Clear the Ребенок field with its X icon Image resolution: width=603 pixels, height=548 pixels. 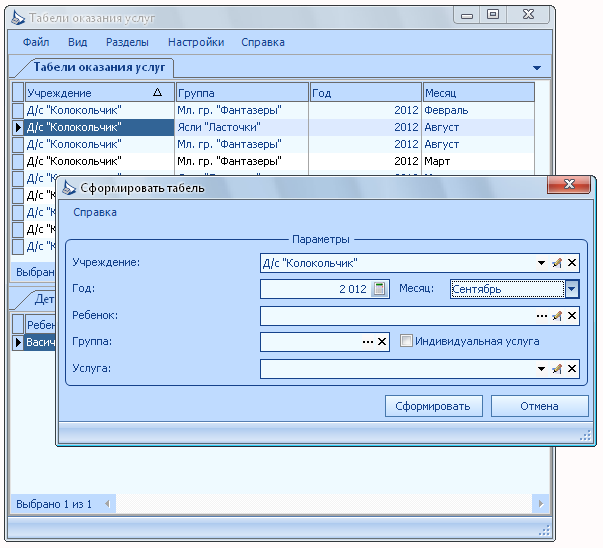(572, 316)
